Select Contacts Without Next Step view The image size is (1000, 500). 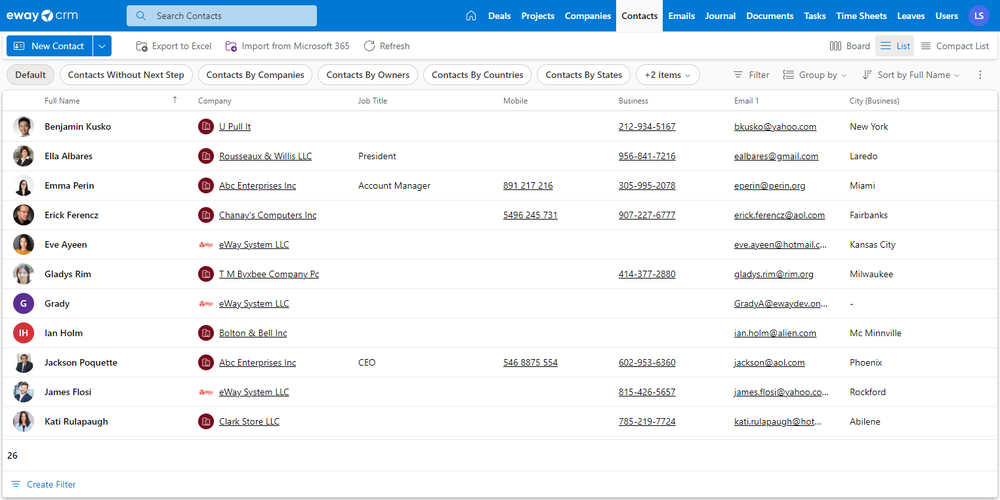[x=126, y=75]
